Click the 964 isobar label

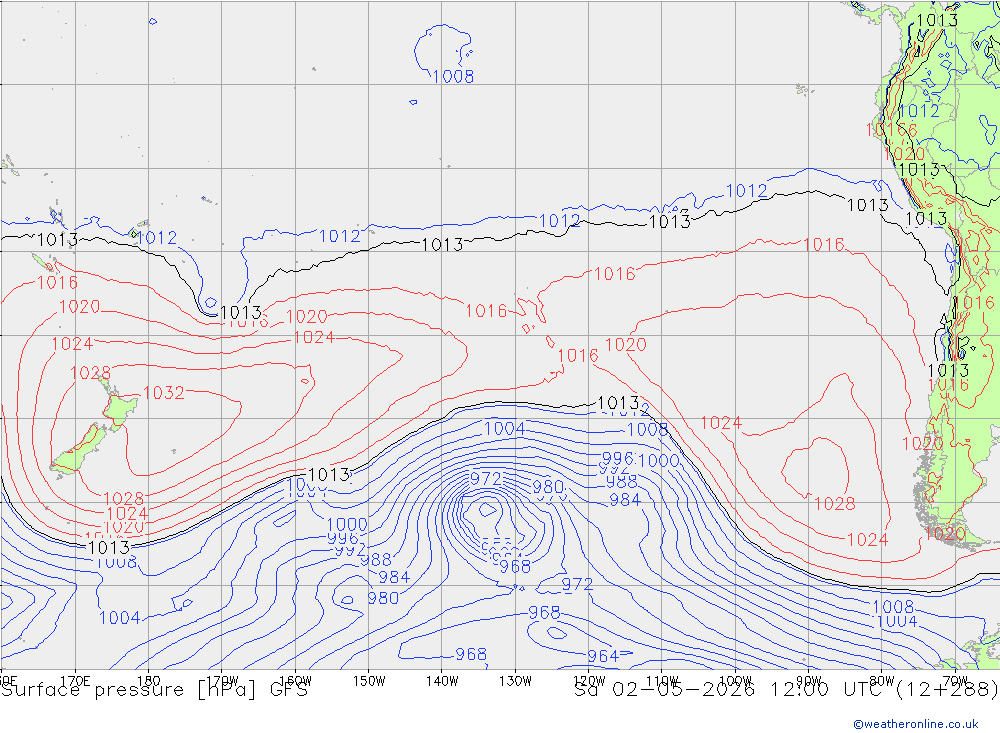click(603, 656)
